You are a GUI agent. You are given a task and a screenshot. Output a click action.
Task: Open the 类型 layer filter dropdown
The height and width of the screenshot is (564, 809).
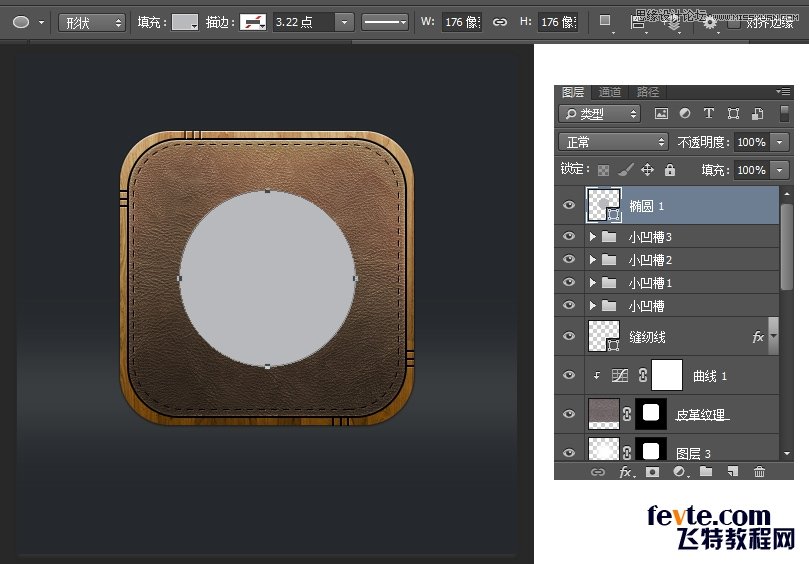pos(600,114)
